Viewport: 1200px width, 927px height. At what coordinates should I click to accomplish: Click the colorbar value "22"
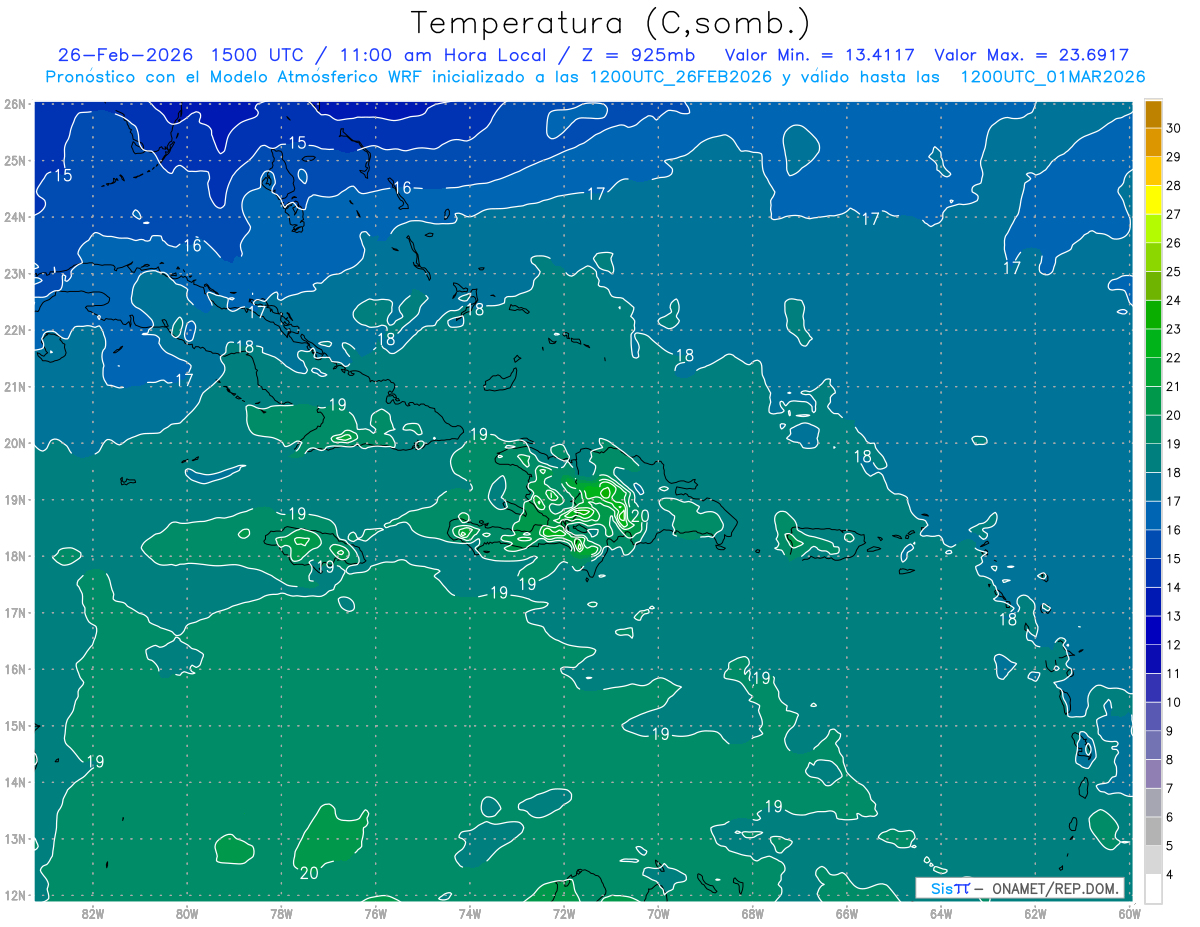pos(1175,358)
